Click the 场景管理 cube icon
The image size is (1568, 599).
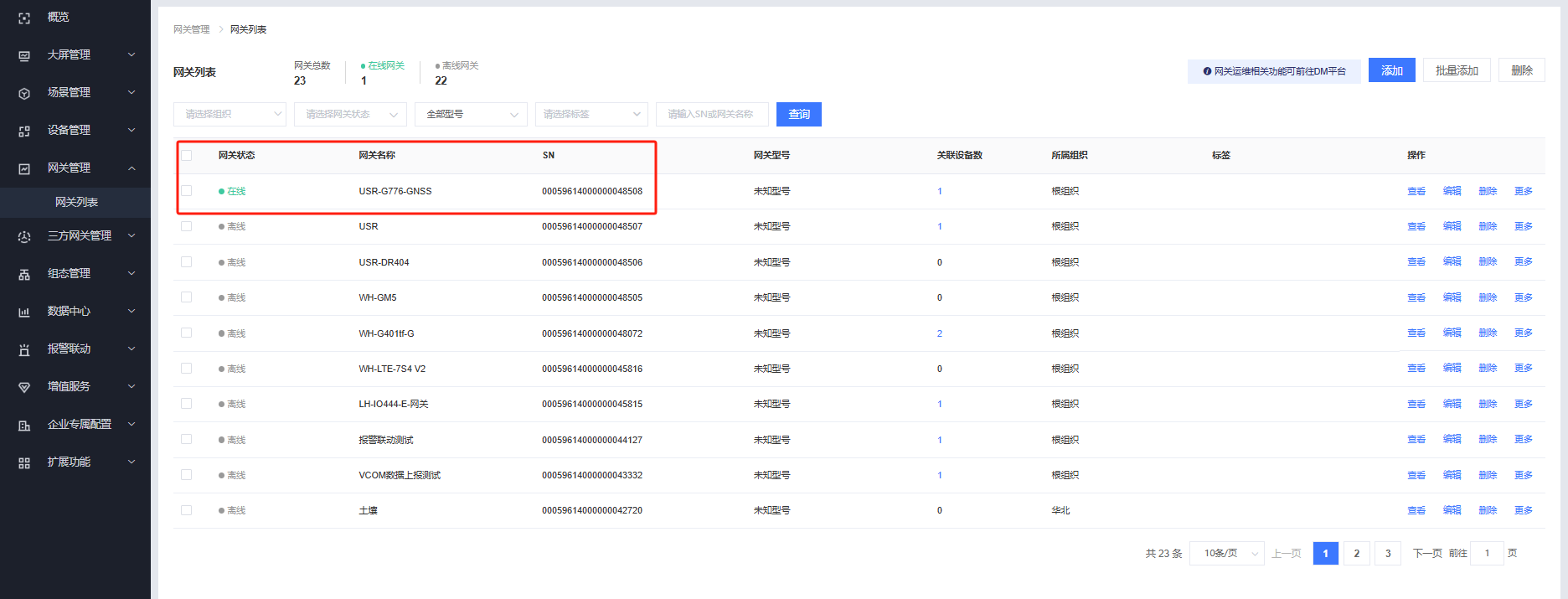(x=24, y=93)
